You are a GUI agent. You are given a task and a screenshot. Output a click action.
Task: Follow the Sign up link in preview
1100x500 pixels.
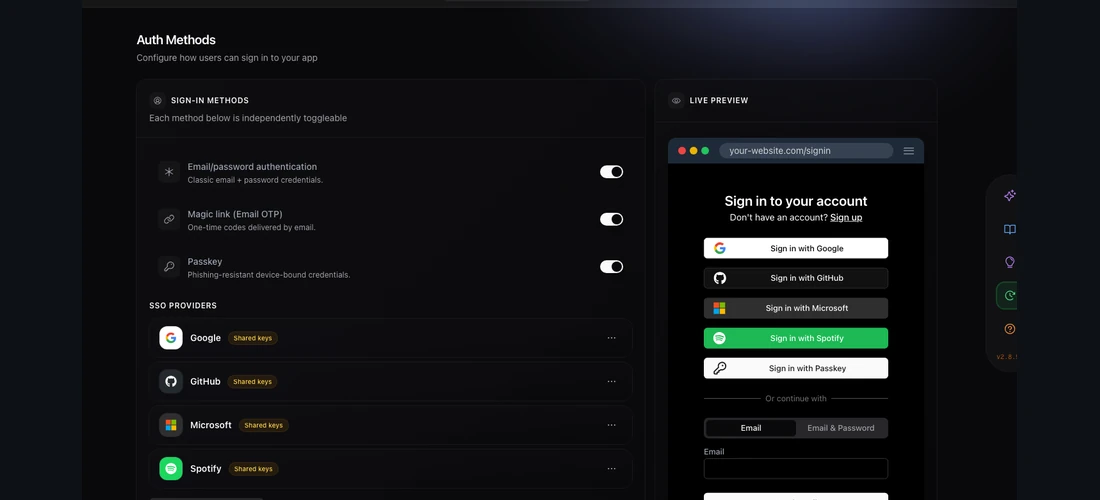pyautogui.click(x=846, y=217)
